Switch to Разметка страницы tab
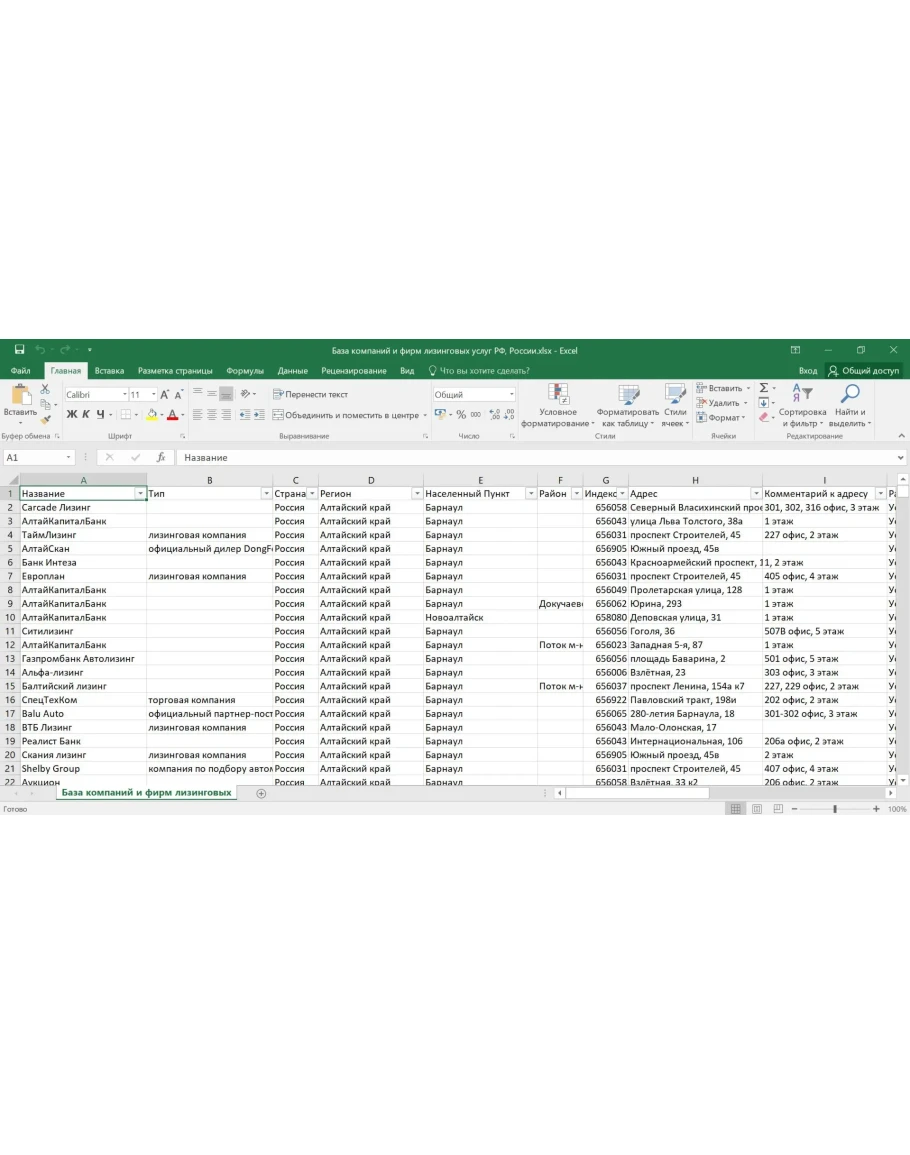 coord(175,371)
